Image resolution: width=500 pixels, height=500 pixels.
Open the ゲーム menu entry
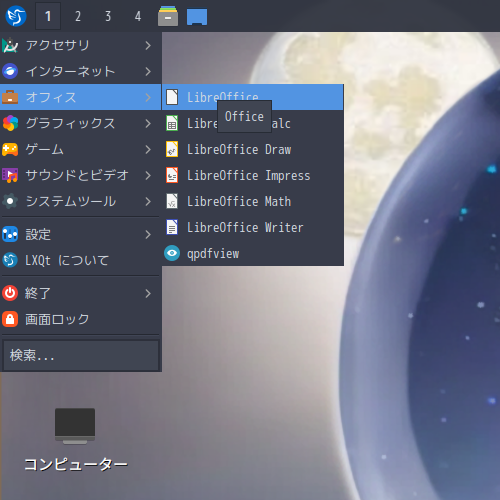(81, 149)
